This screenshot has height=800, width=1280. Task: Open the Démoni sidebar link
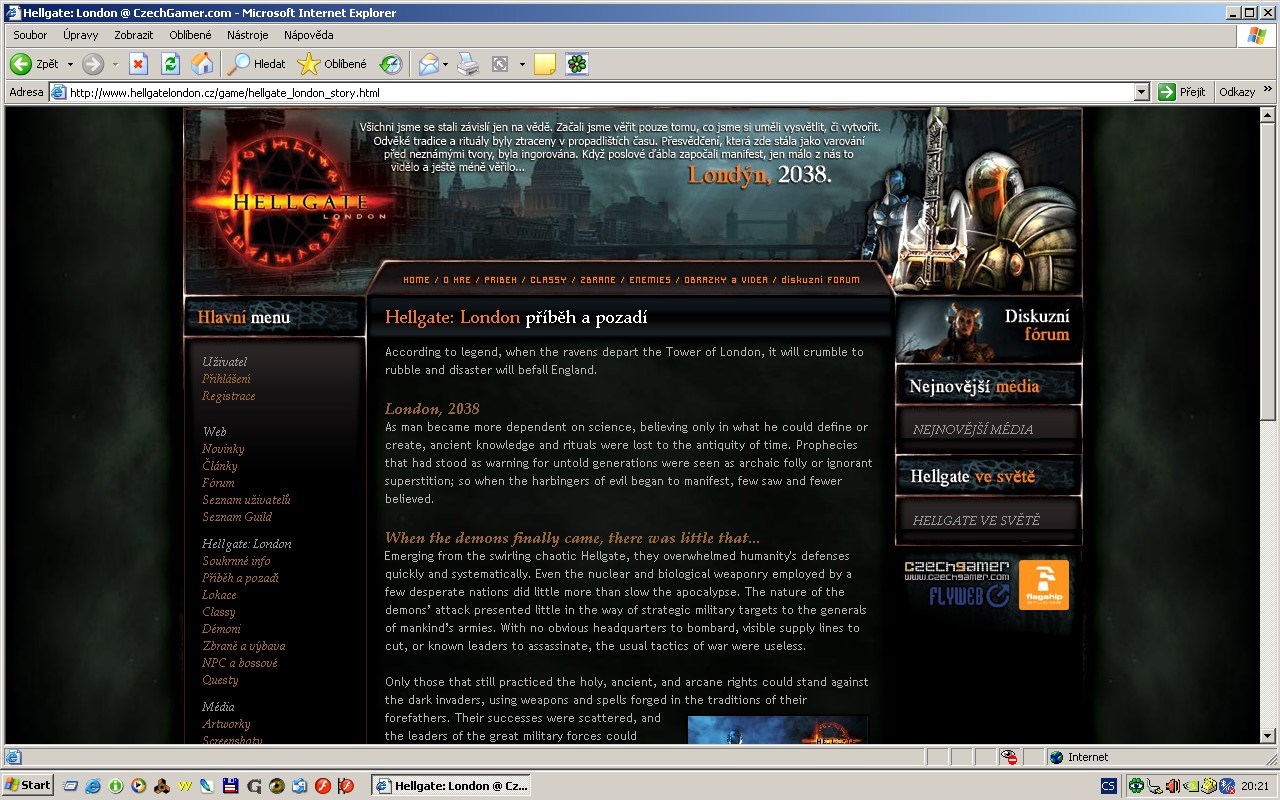[x=221, y=629]
